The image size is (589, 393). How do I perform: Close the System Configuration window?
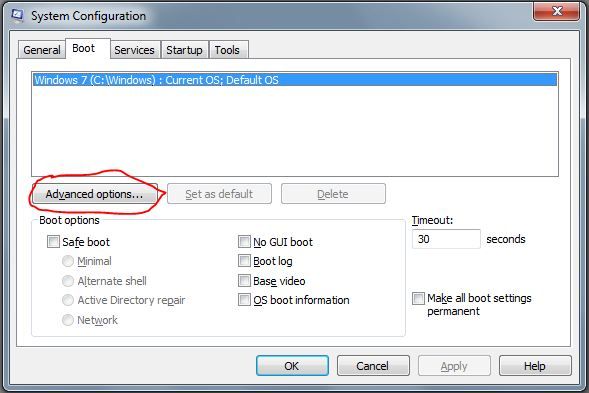(x=556, y=11)
